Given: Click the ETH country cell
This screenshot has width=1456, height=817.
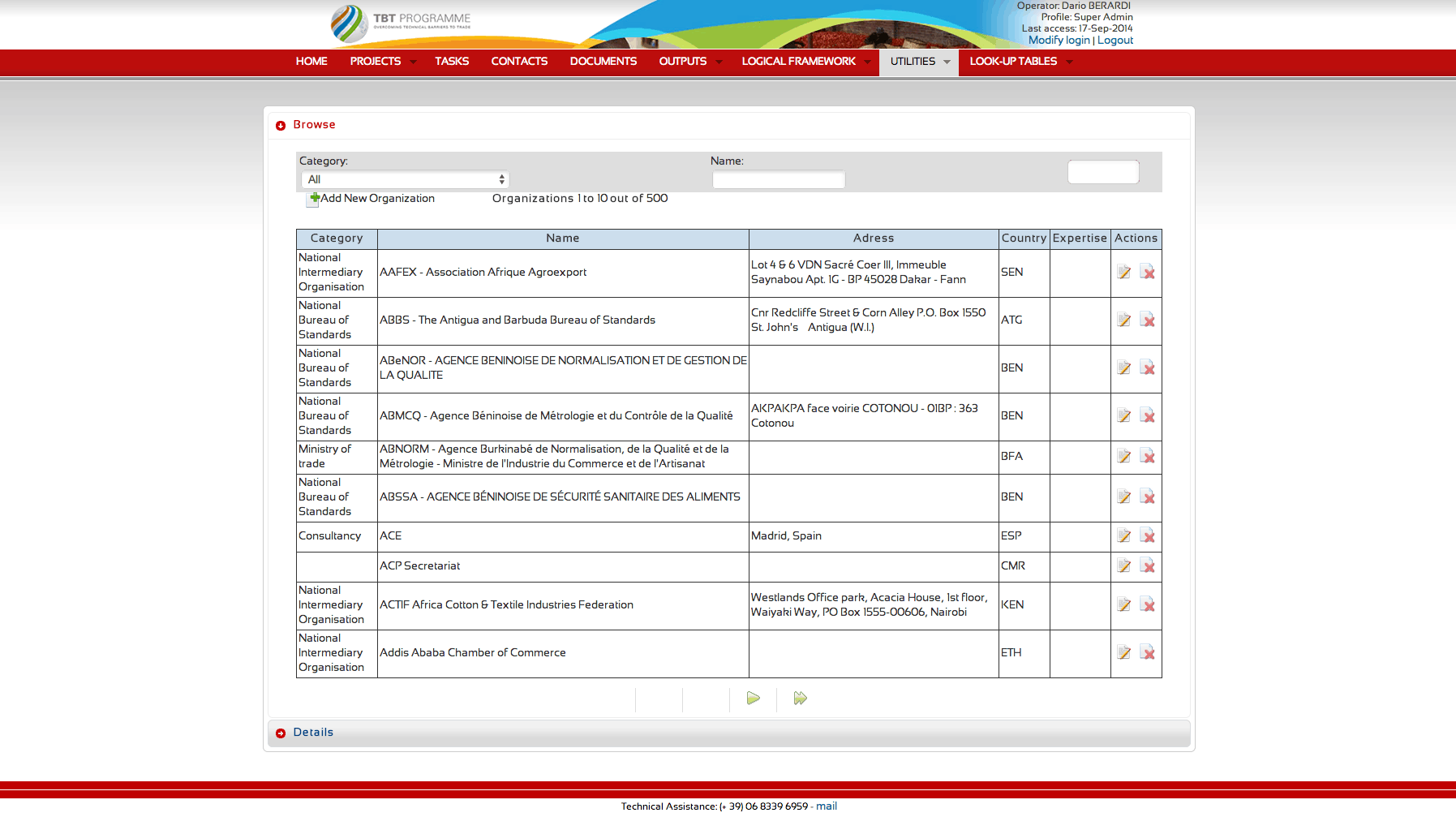Looking at the screenshot, I should [1024, 653].
